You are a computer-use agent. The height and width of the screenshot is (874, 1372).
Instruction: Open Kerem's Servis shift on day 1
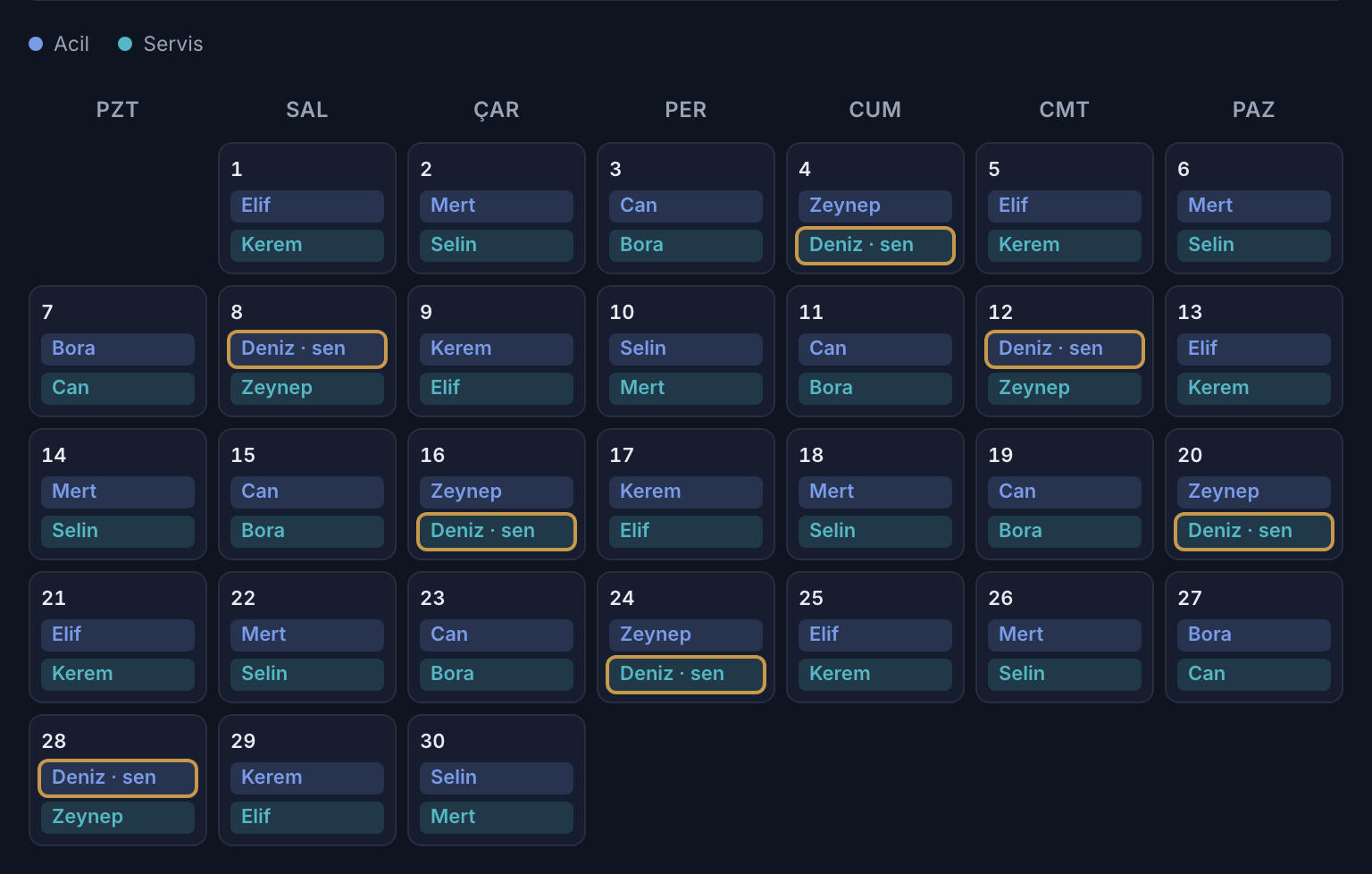pos(307,245)
